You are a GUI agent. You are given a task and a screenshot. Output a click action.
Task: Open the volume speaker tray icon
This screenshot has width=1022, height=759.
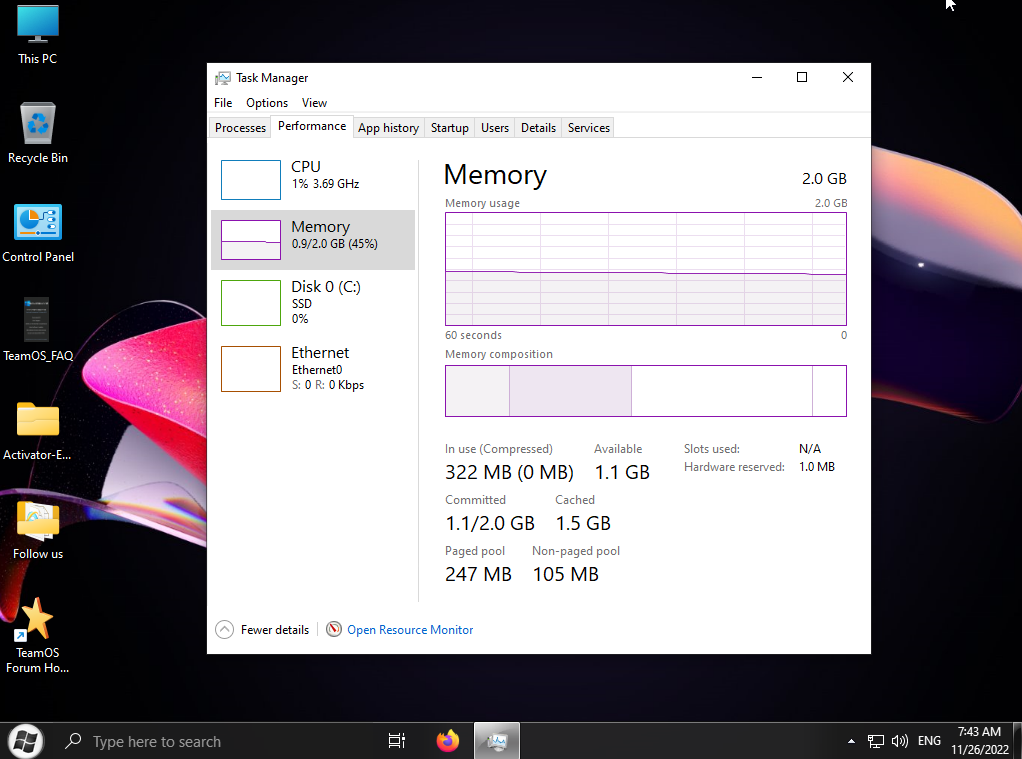click(899, 741)
